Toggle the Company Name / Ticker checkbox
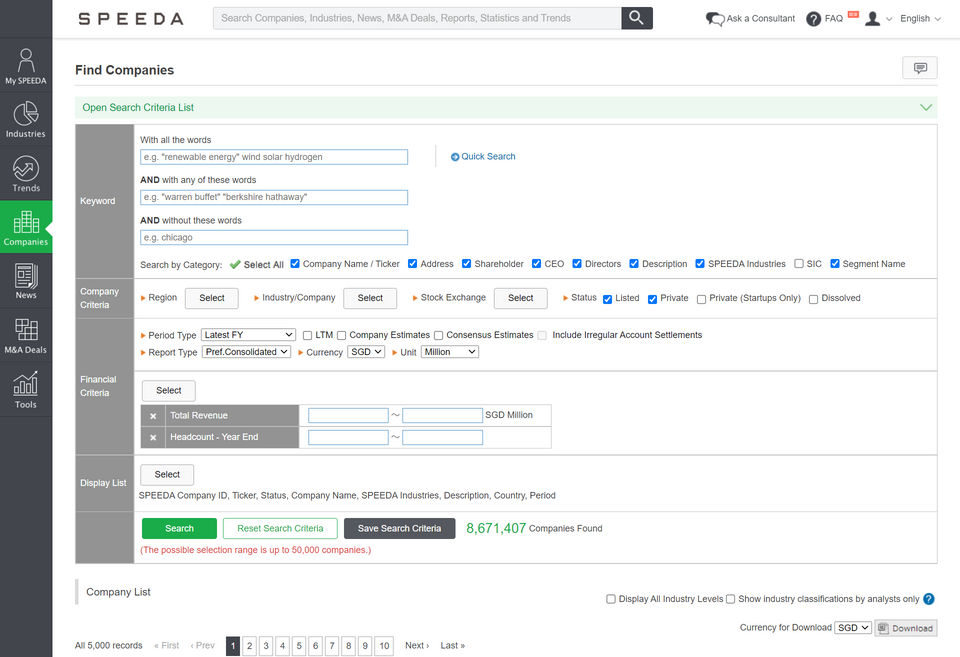The height and width of the screenshot is (657, 960). (x=295, y=264)
